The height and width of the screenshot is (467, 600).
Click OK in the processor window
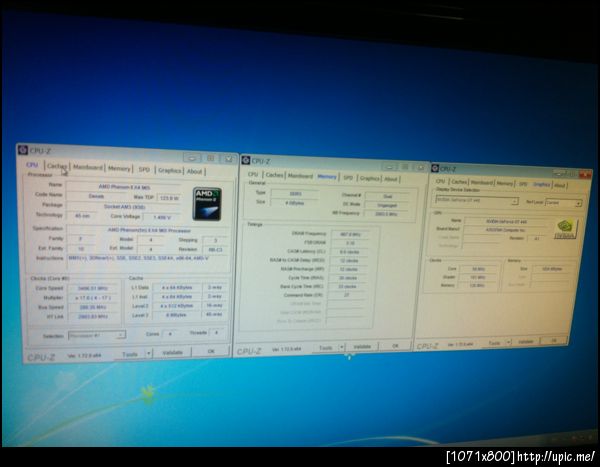click(x=211, y=351)
